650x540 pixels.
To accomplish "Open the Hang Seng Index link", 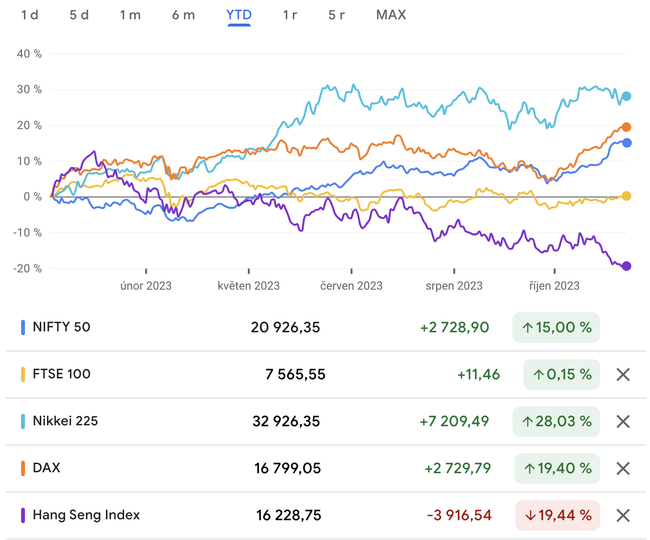I will click(x=86, y=515).
